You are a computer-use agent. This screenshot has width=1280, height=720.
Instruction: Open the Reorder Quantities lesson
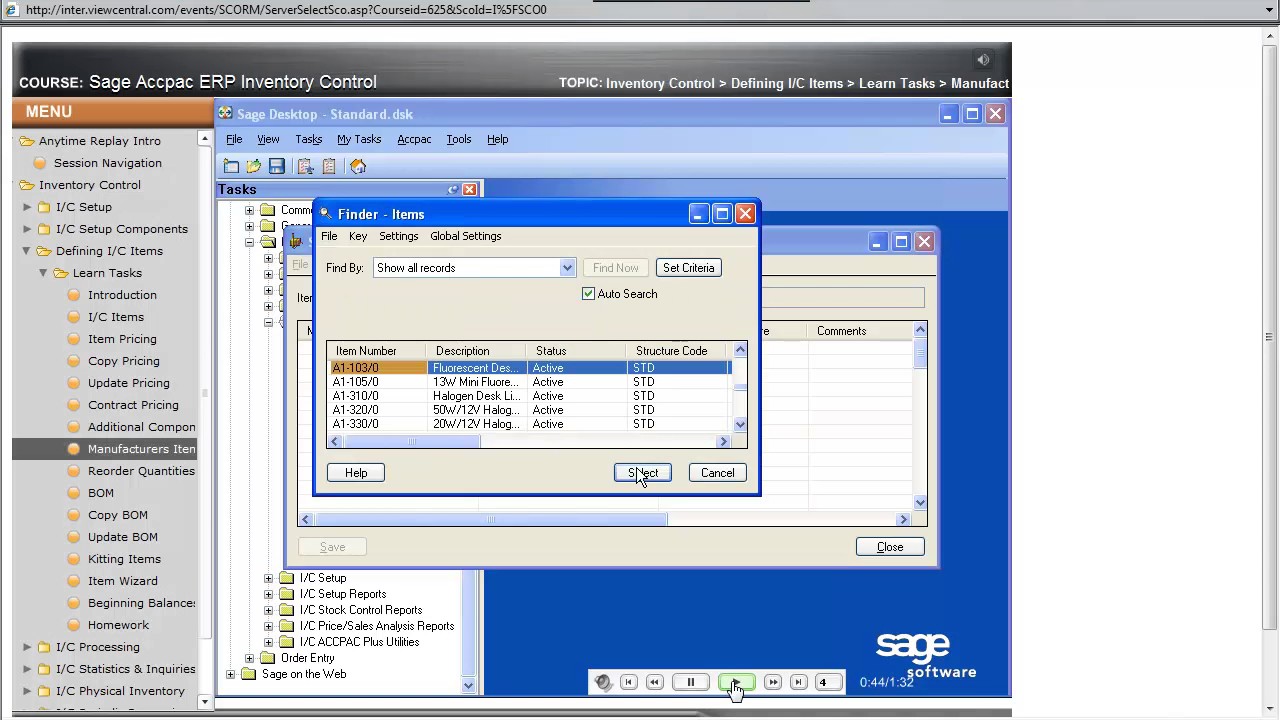[x=141, y=471]
